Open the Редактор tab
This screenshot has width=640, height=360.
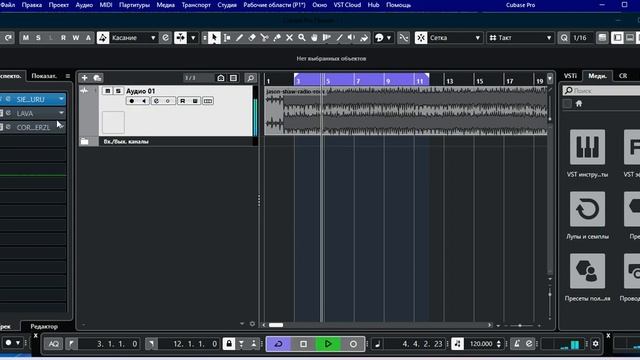(44, 326)
